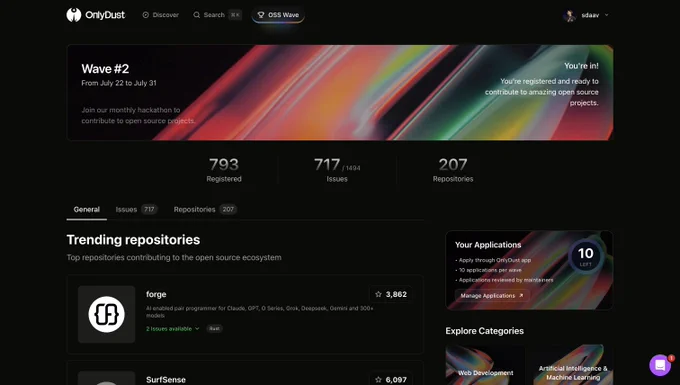Click Manage Applications button
This screenshot has height=385, width=680.
492,296
